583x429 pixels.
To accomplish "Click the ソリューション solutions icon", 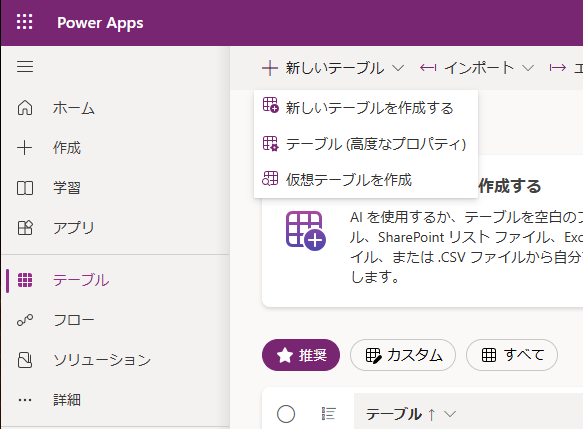I will (25, 360).
